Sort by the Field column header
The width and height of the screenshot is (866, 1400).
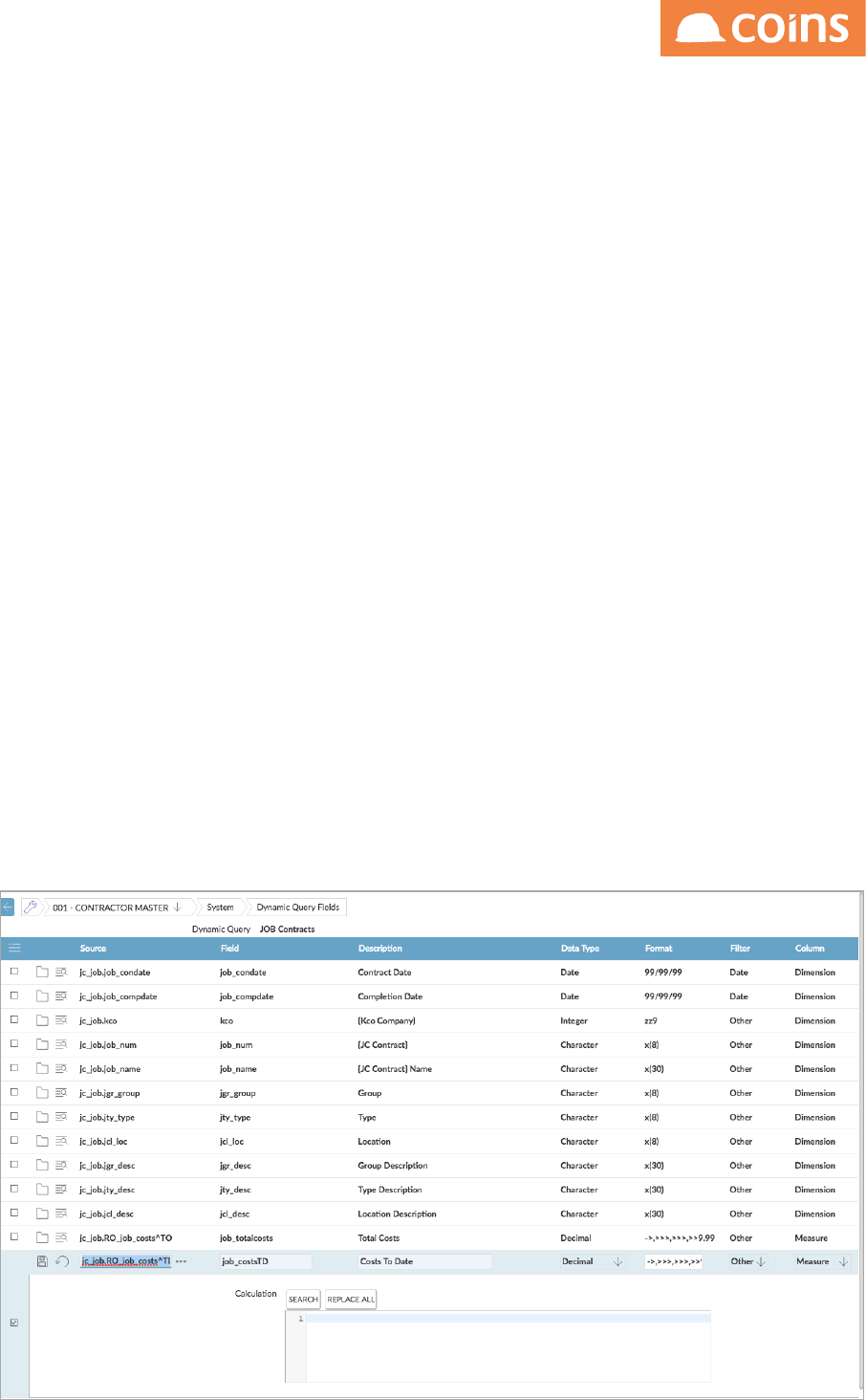click(229, 949)
